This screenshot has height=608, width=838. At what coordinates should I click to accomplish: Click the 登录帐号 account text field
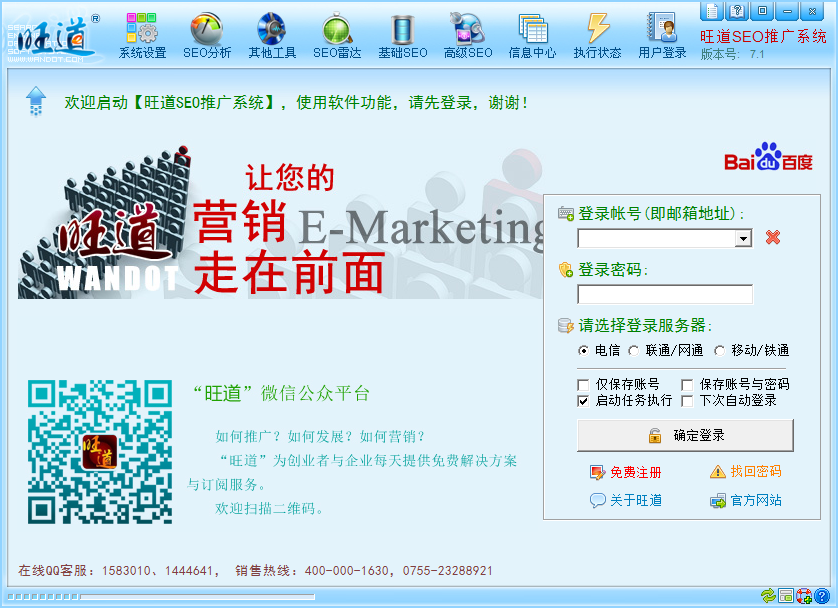coord(657,238)
